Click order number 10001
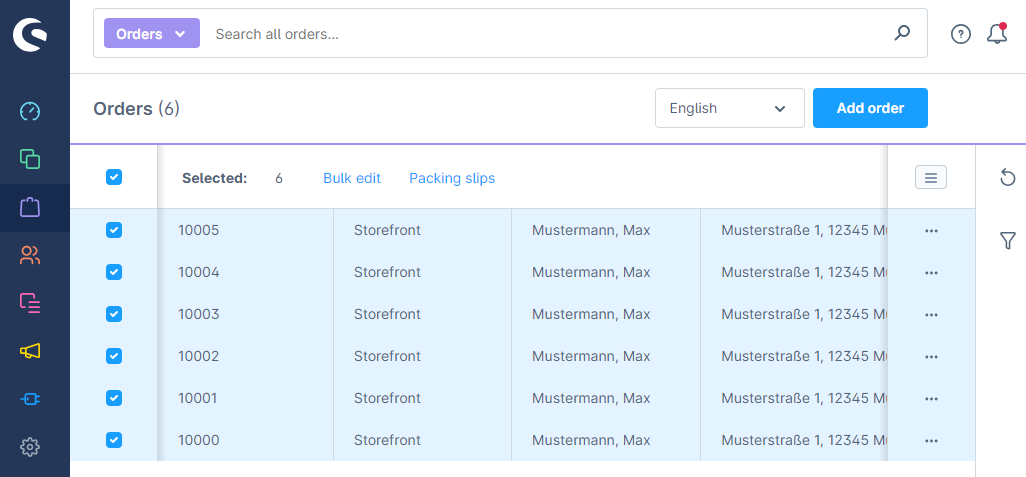 pyautogui.click(x=198, y=398)
